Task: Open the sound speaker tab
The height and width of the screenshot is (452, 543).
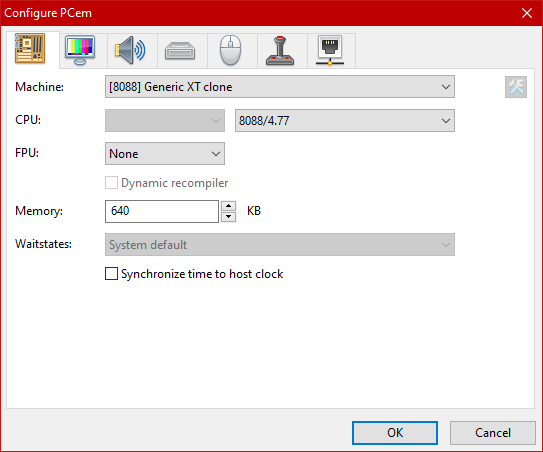Action: click(130, 50)
